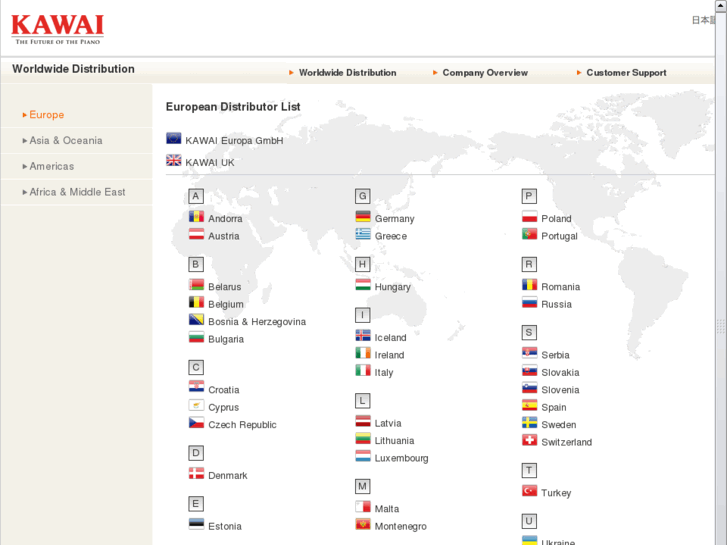
Task: Click the Sweden flag icon
Action: click(529, 423)
